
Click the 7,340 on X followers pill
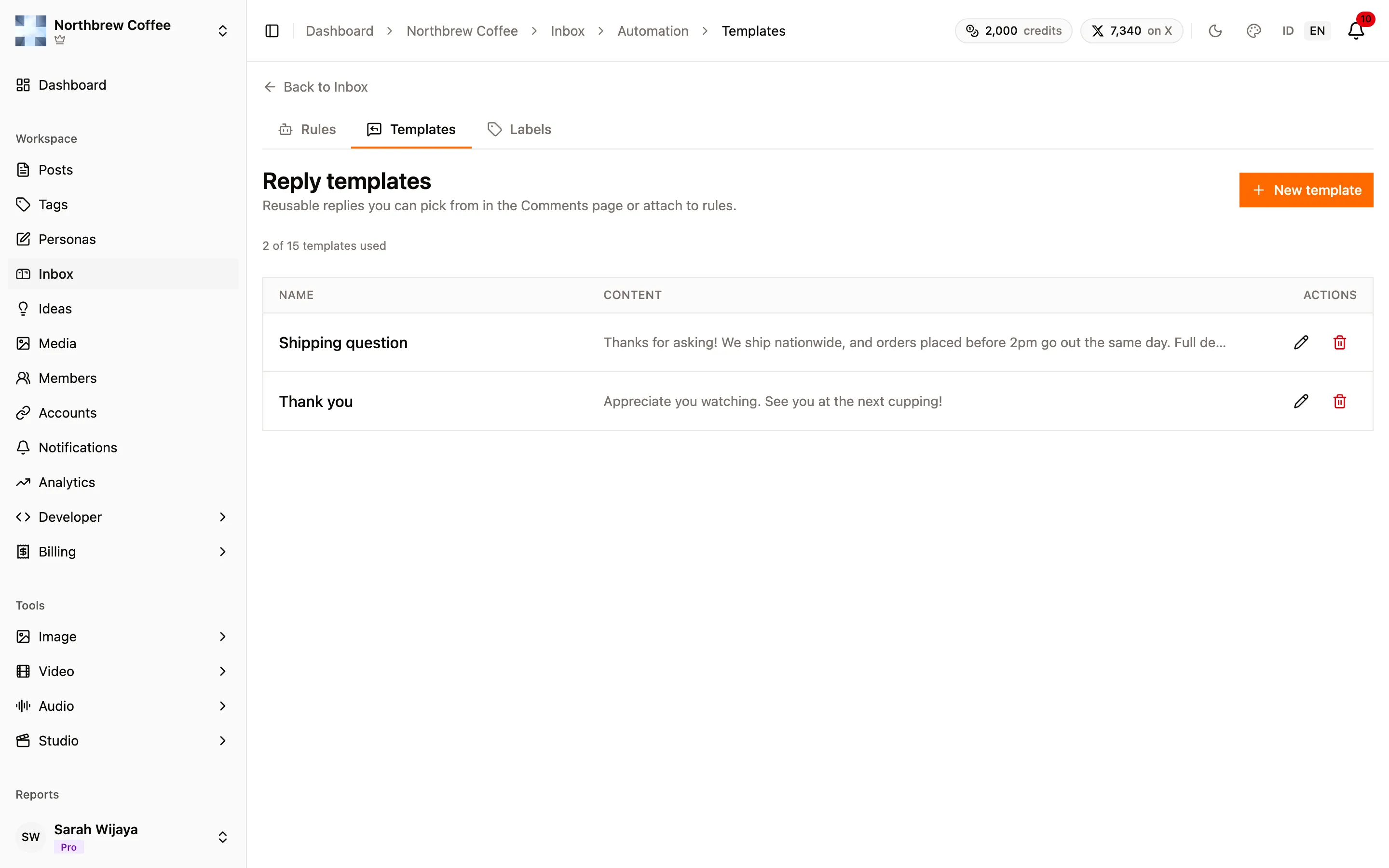1131,31
